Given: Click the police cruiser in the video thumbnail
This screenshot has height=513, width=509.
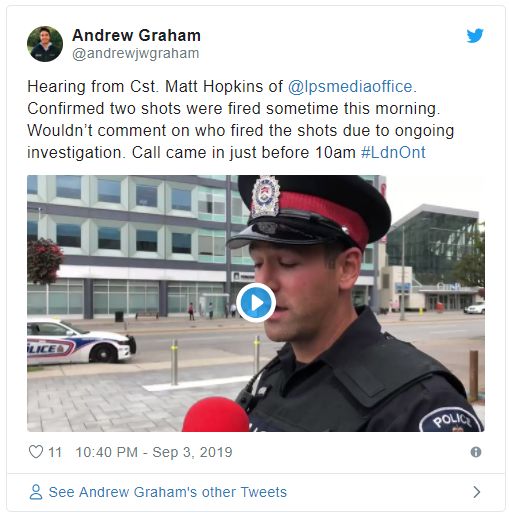Looking at the screenshot, I should tap(81, 341).
